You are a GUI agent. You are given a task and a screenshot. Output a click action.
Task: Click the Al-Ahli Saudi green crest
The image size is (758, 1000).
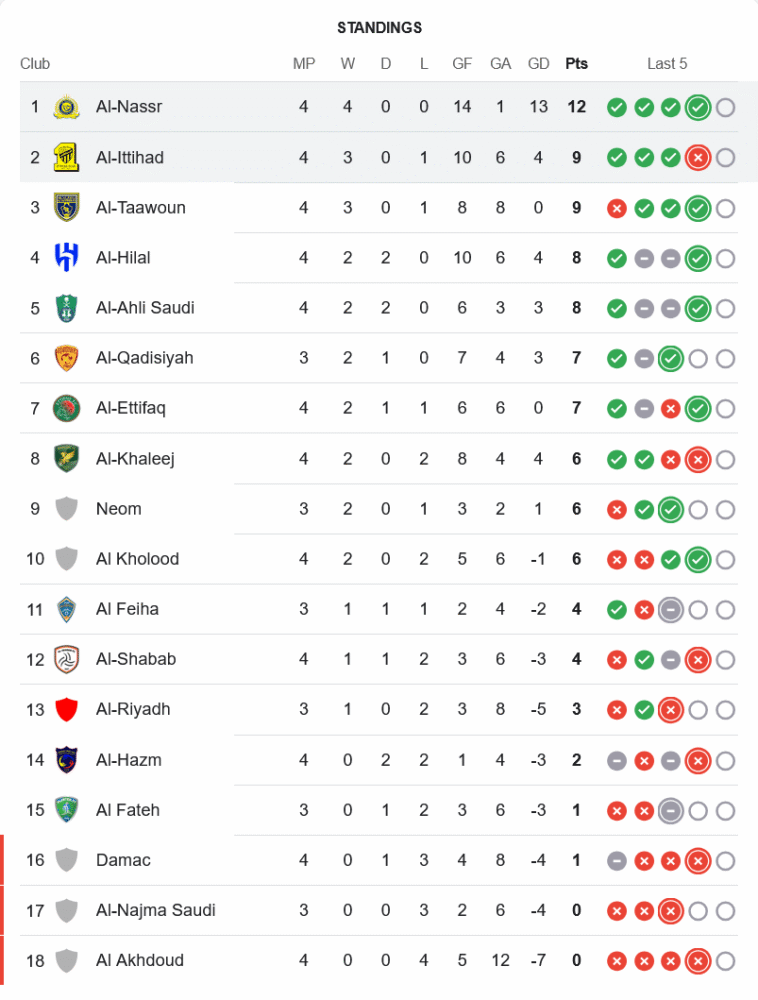click(x=66, y=308)
